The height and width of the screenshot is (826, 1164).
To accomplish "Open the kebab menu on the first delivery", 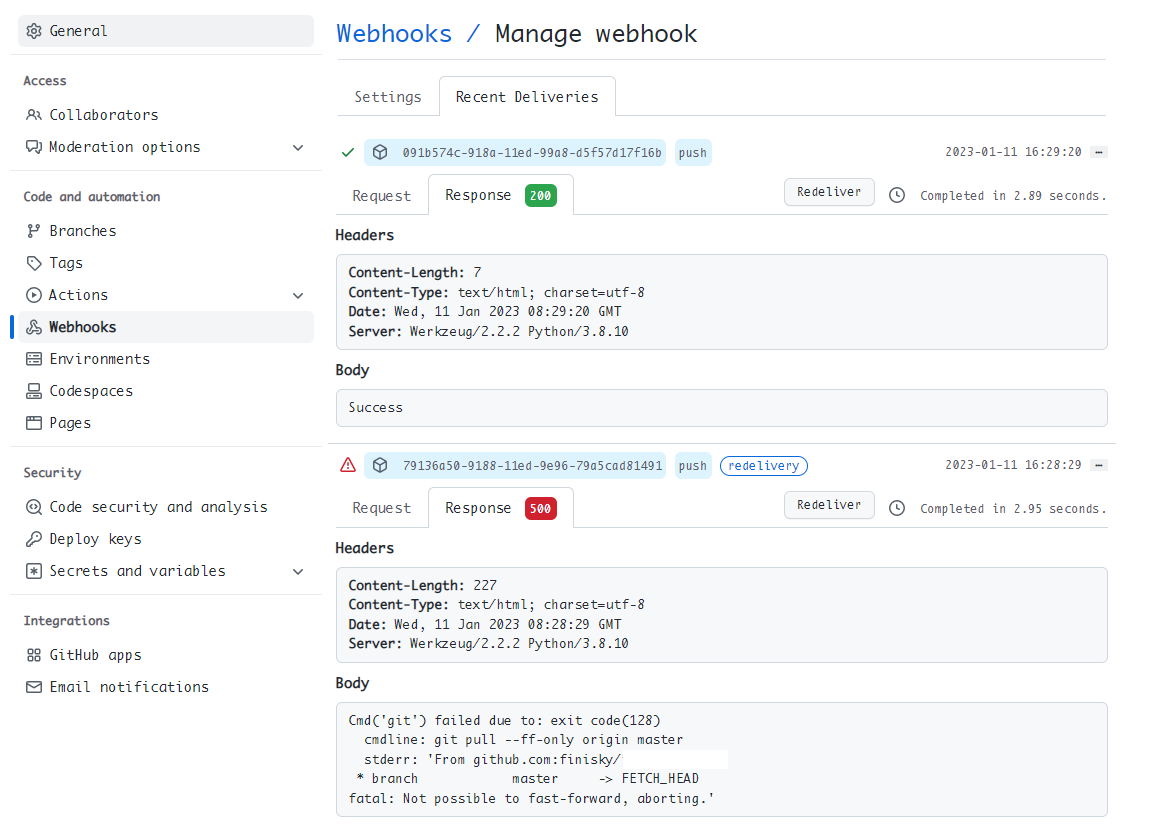I will tap(1098, 152).
